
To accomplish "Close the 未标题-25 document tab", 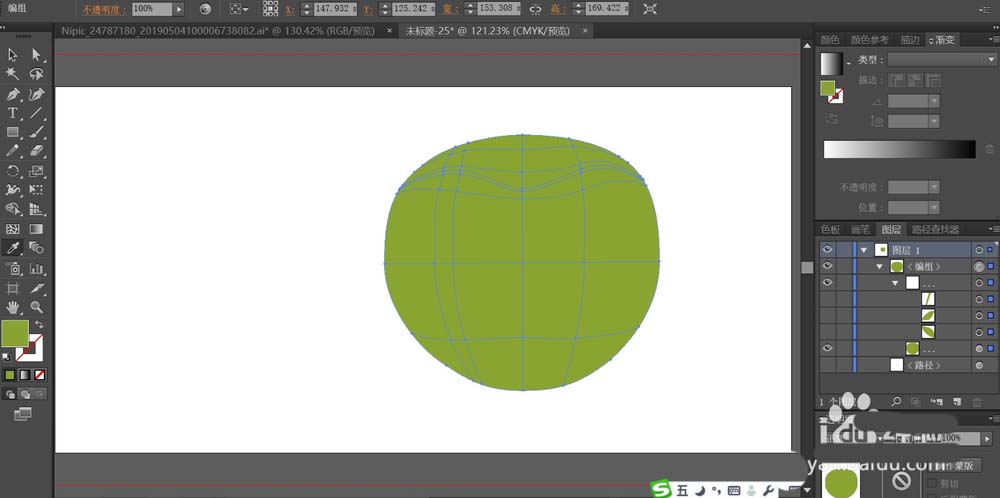I will [x=585, y=30].
